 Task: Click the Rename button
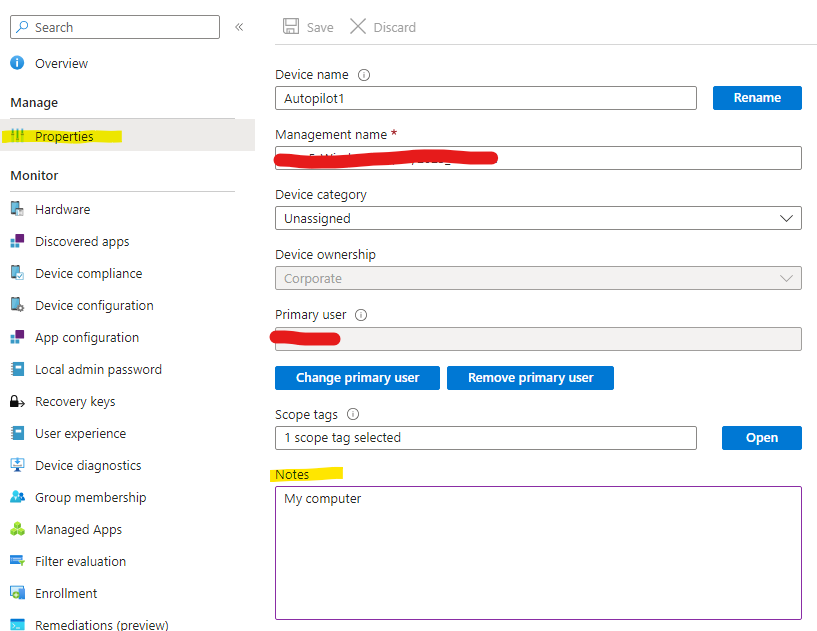tap(757, 97)
